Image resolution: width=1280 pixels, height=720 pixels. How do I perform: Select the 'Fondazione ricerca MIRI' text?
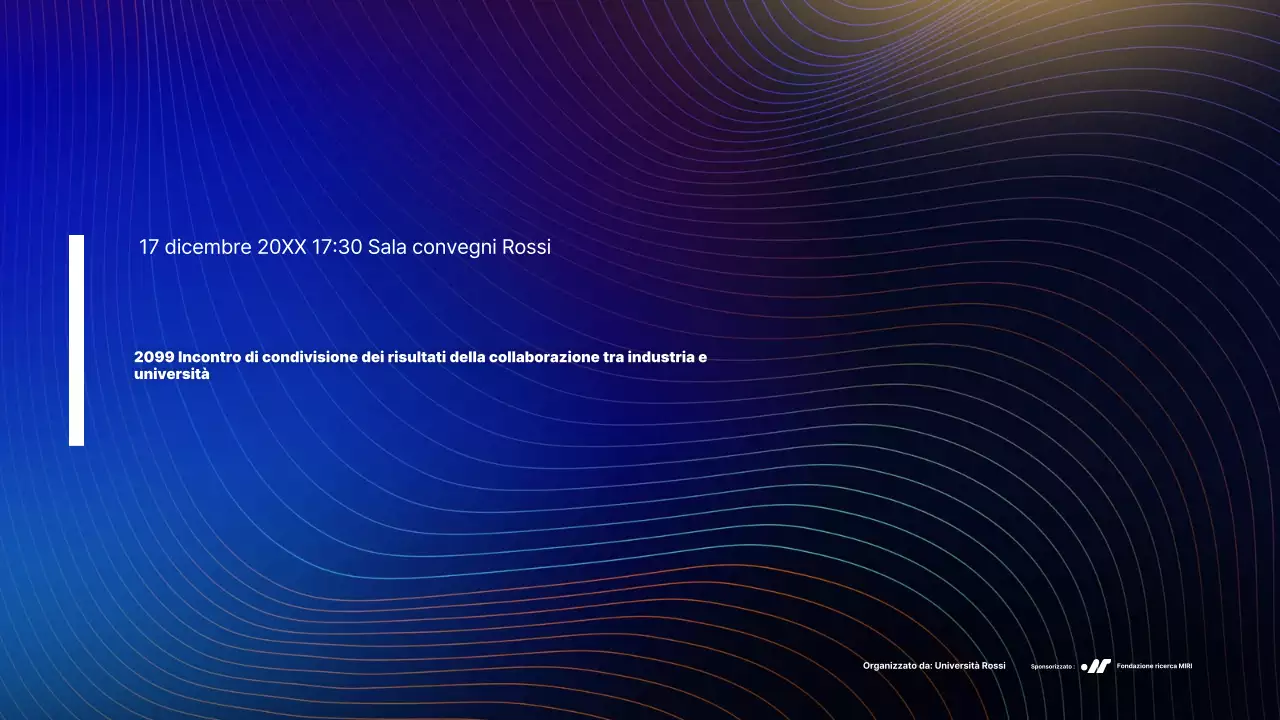coord(1154,666)
